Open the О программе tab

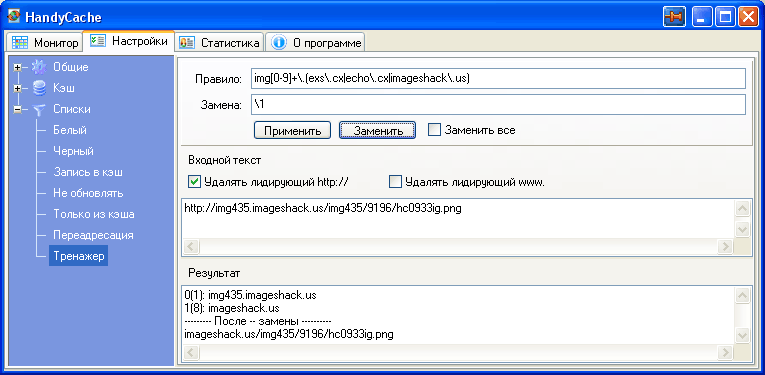316,42
